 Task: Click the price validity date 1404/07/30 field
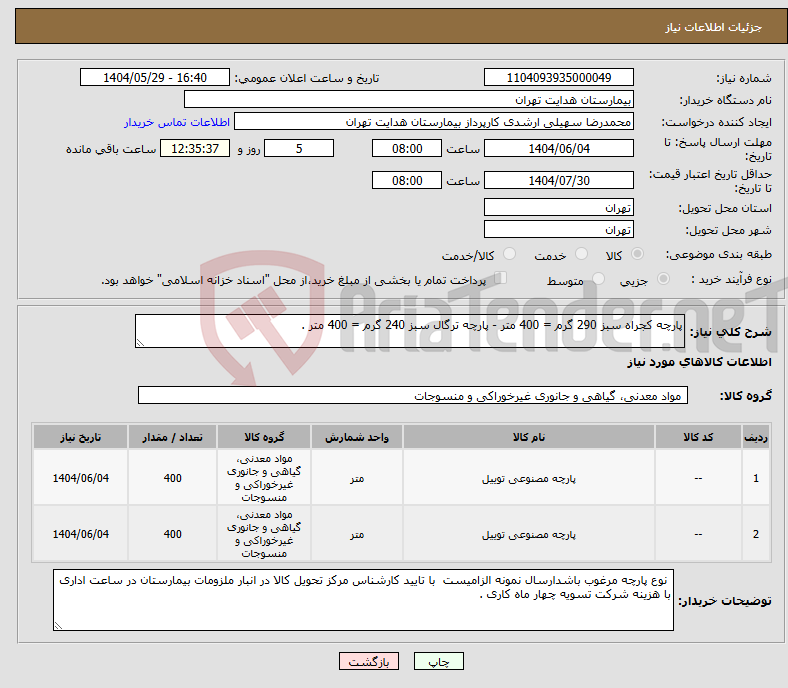click(x=558, y=180)
